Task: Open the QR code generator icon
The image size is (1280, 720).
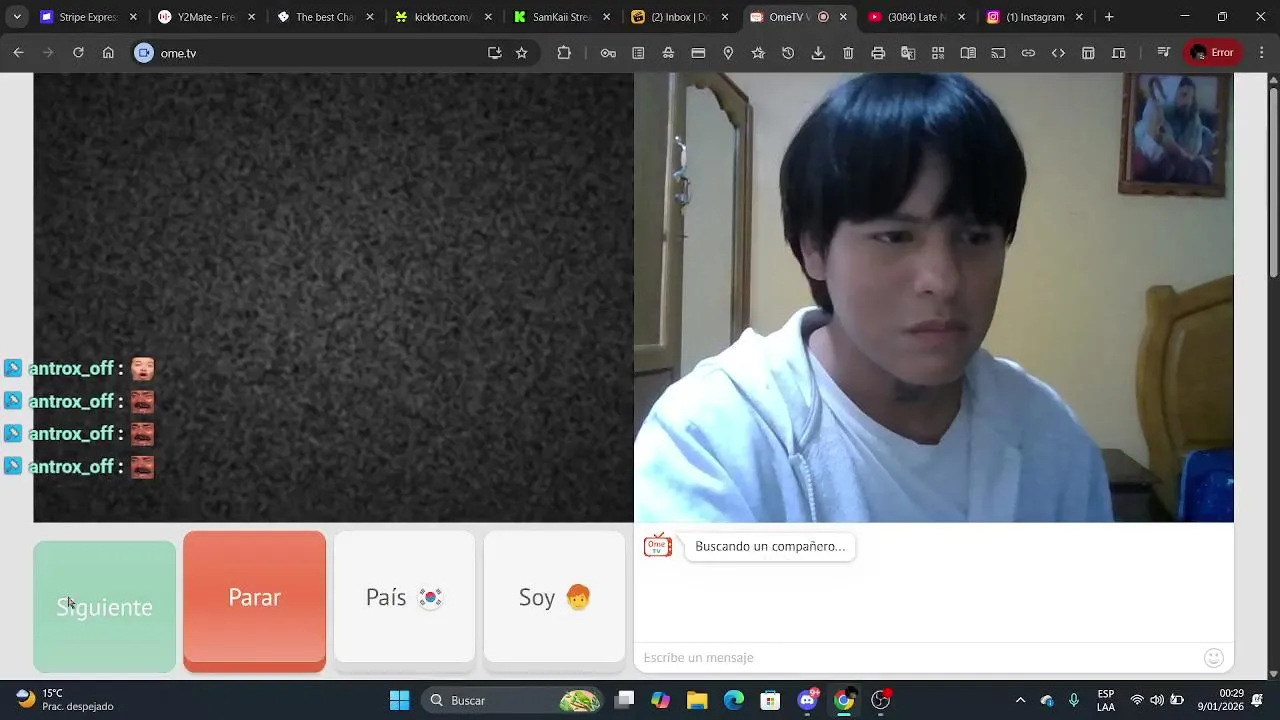Action: tap(938, 53)
